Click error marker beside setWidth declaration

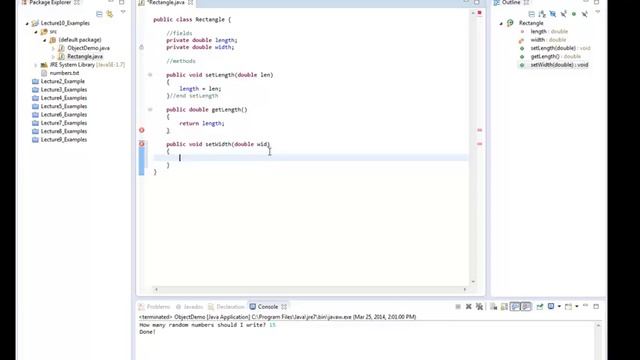point(142,144)
